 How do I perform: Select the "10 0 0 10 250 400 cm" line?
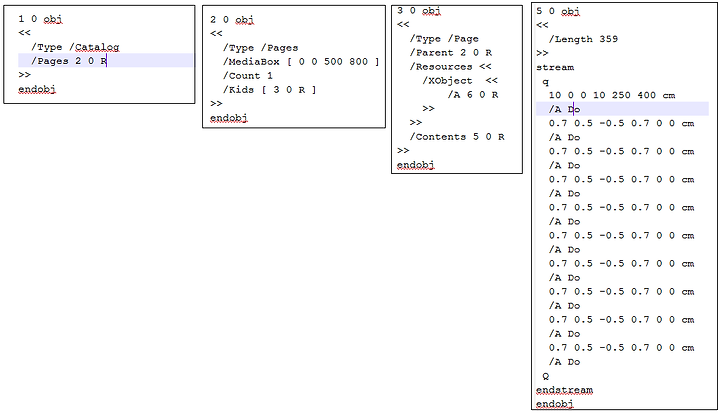click(612, 95)
